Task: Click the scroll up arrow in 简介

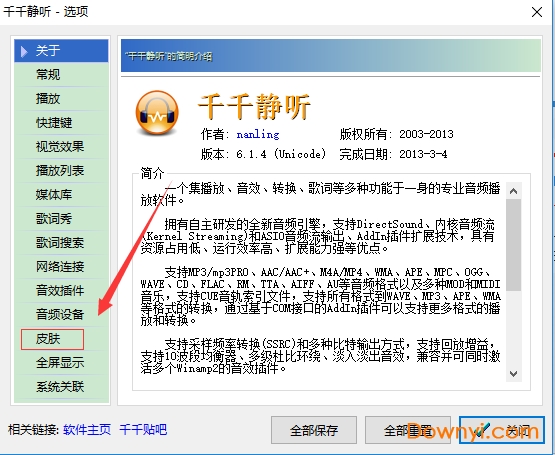Action: click(514, 191)
